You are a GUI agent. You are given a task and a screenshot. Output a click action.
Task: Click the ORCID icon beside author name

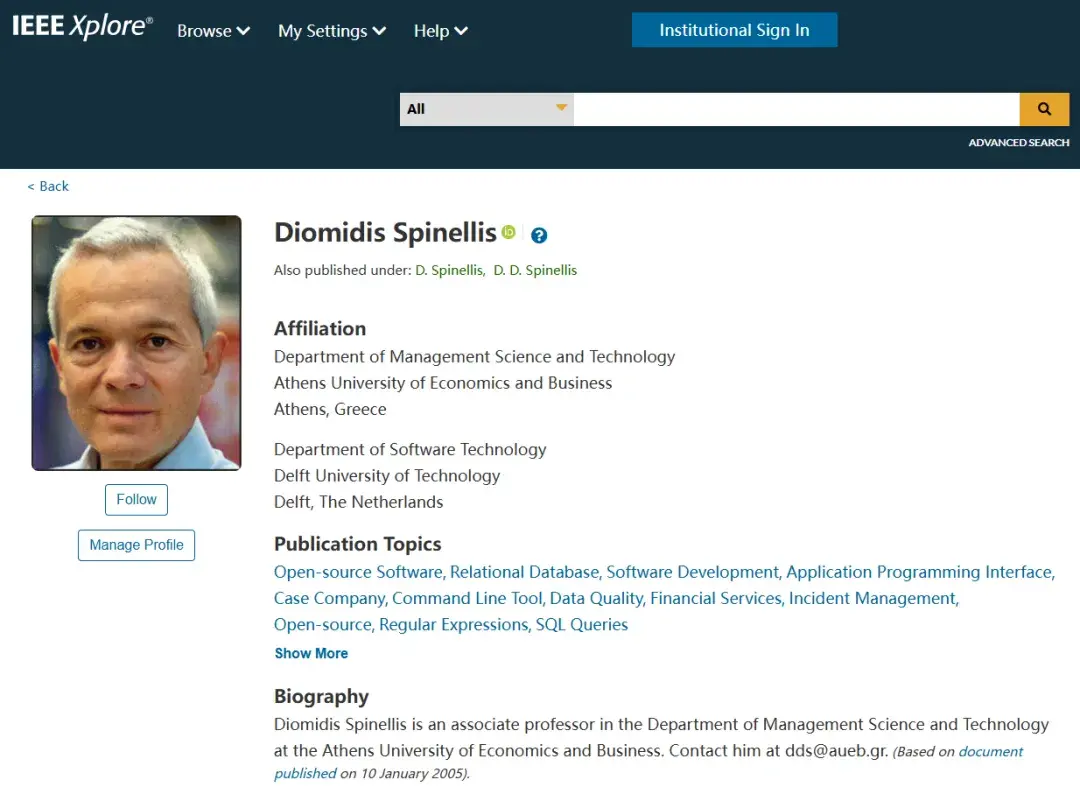(x=509, y=233)
